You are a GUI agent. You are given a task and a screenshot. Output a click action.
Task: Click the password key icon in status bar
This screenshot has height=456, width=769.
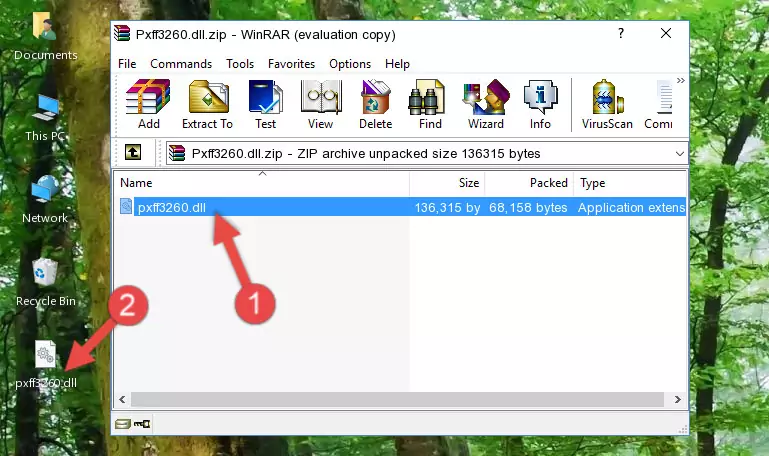[x=142, y=424]
